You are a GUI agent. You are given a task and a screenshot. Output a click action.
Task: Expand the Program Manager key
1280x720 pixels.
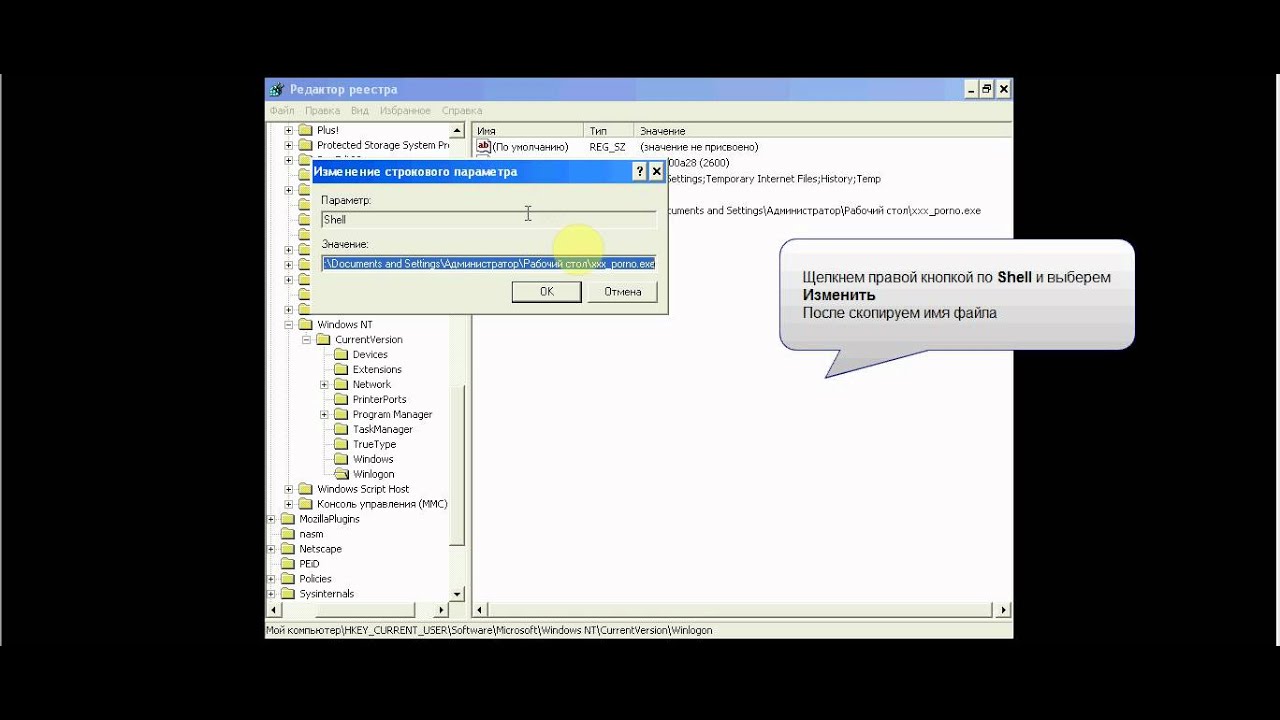[x=325, y=414]
